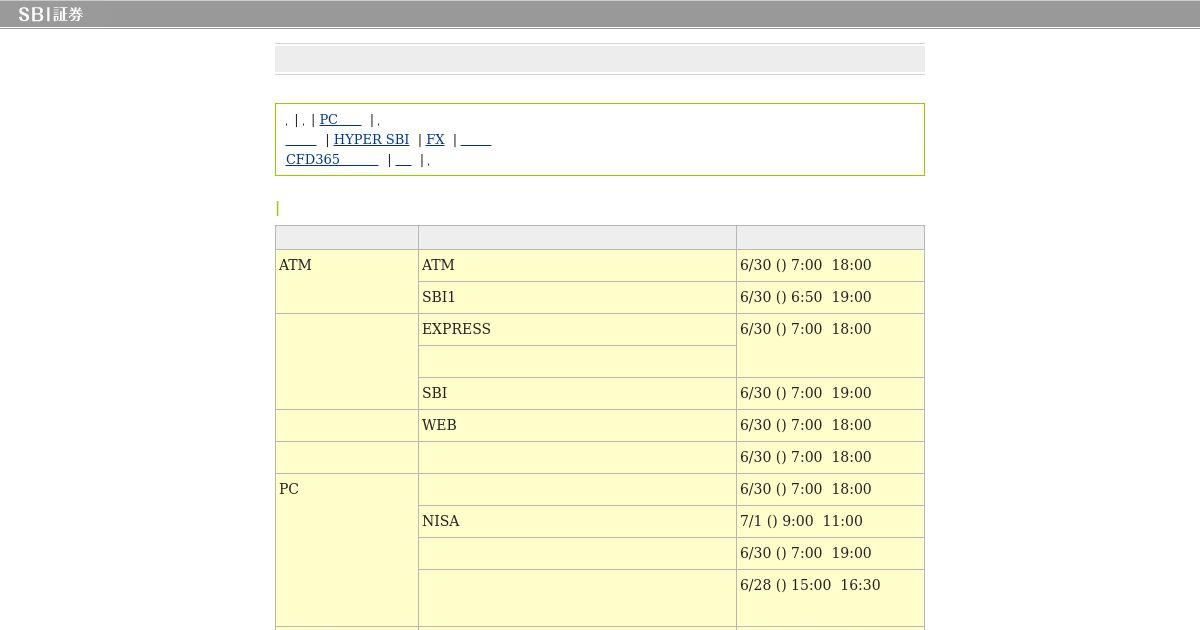Select the SBI1 table cell
The height and width of the screenshot is (630, 1200).
(x=577, y=297)
